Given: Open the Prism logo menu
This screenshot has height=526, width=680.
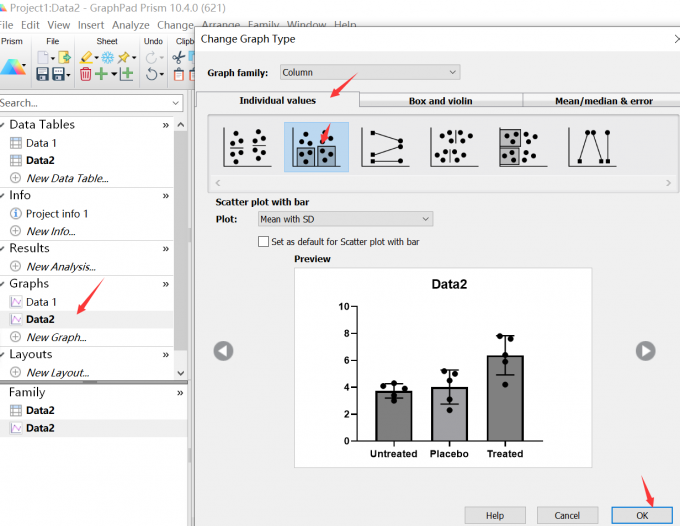Looking at the screenshot, I should coord(13,67).
